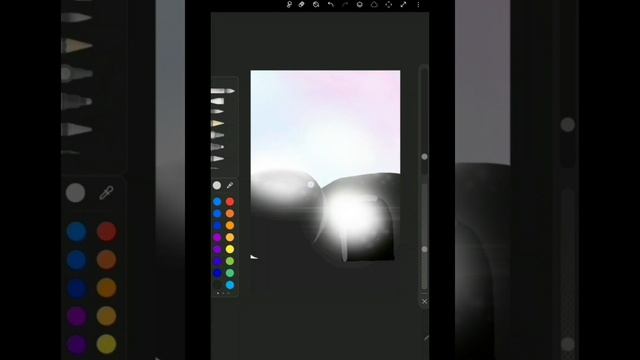Open the triangle shape tool icon
The height and width of the screenshot is (360, 640).
tap(374, 4)
